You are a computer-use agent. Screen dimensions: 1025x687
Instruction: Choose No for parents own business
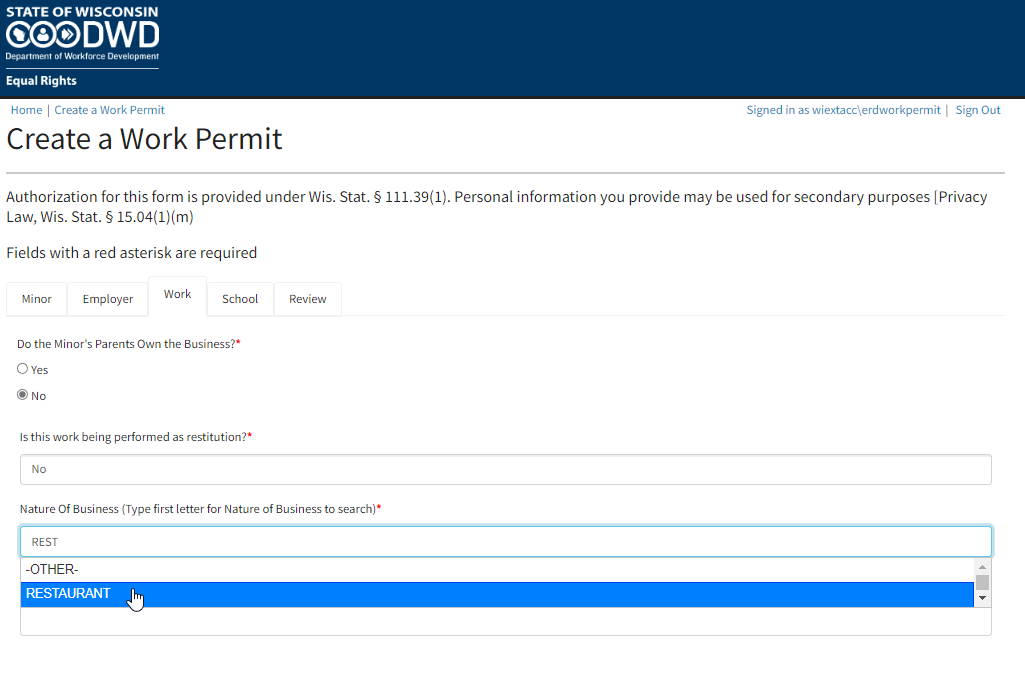[23, 395]
